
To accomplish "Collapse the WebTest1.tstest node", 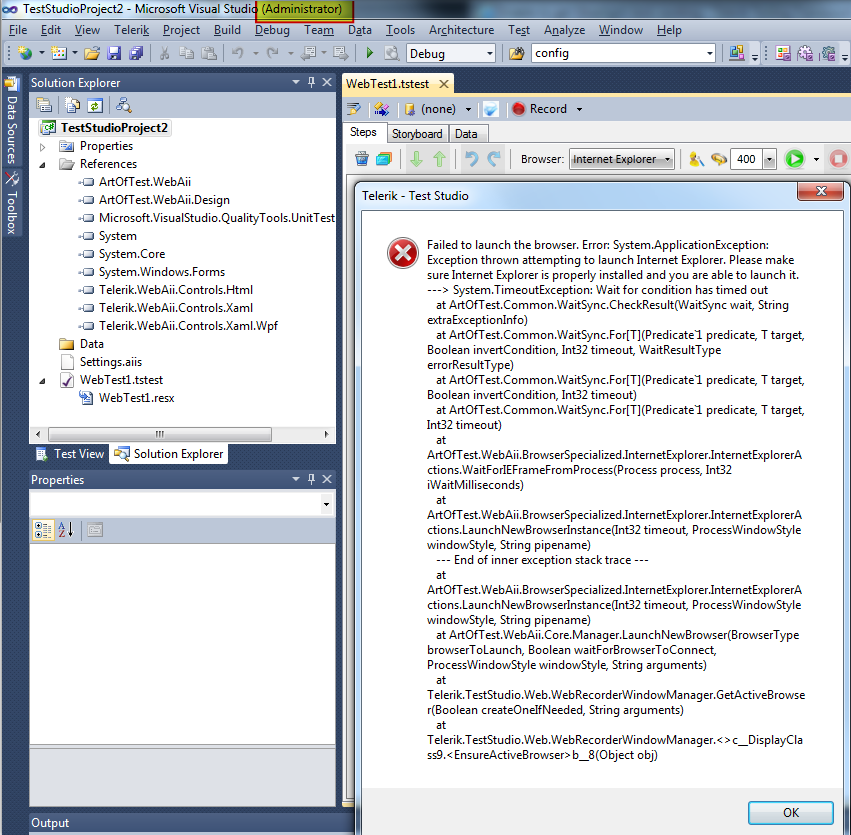I will coord(43,381).
